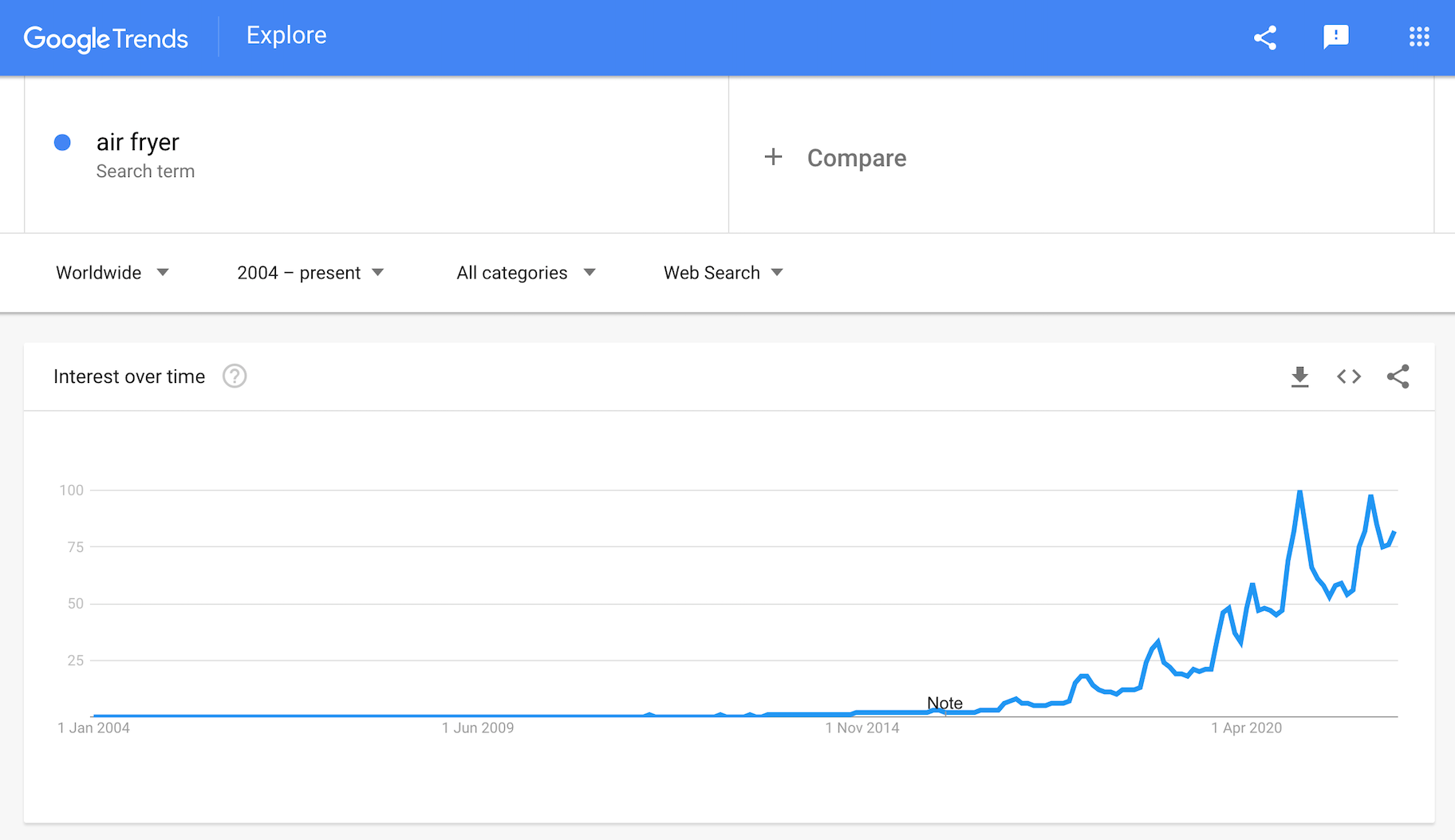This screenshot has width=1455, height=840.
Task: Click the share icon in the header
Action: point(1265,37)
